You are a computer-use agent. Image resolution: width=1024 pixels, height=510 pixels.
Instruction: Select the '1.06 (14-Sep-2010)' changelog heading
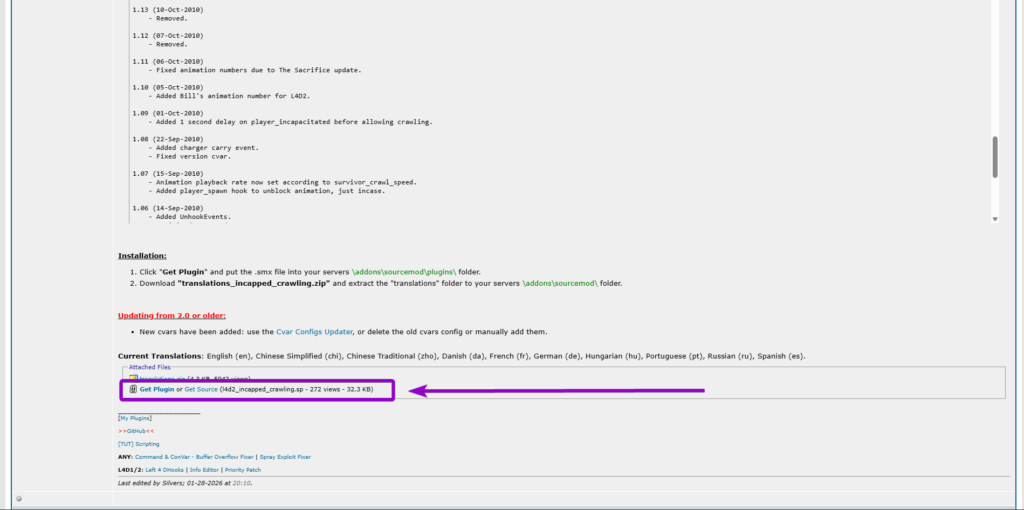click(168, 208)
